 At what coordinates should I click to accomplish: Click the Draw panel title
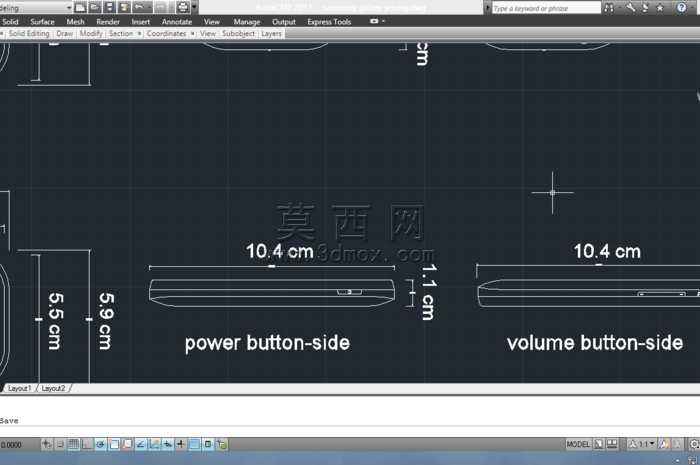click(x=65, y=33)
